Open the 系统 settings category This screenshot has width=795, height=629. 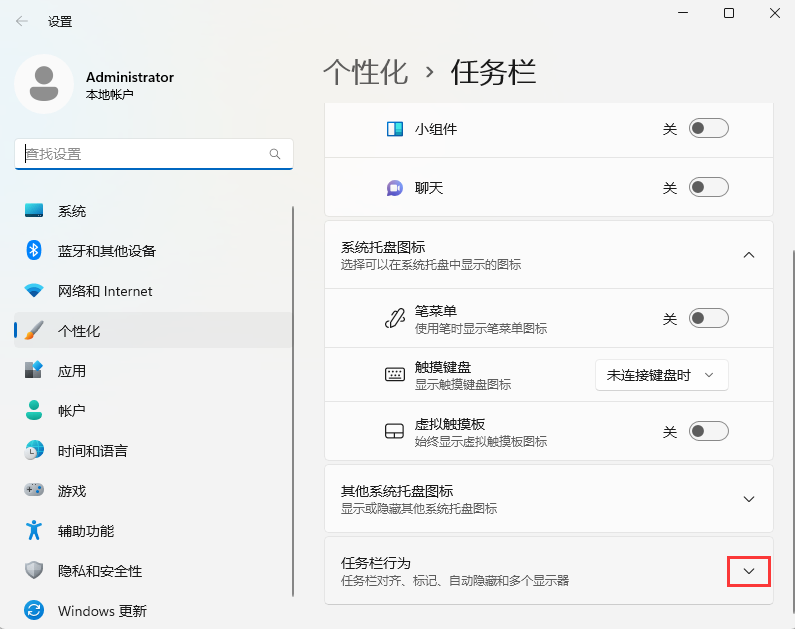153,210
